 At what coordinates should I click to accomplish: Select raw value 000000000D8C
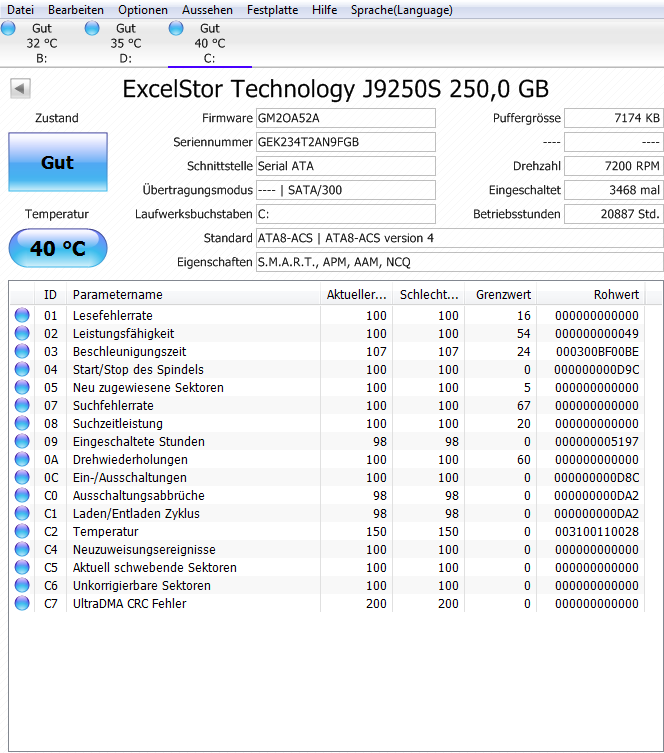596,477
